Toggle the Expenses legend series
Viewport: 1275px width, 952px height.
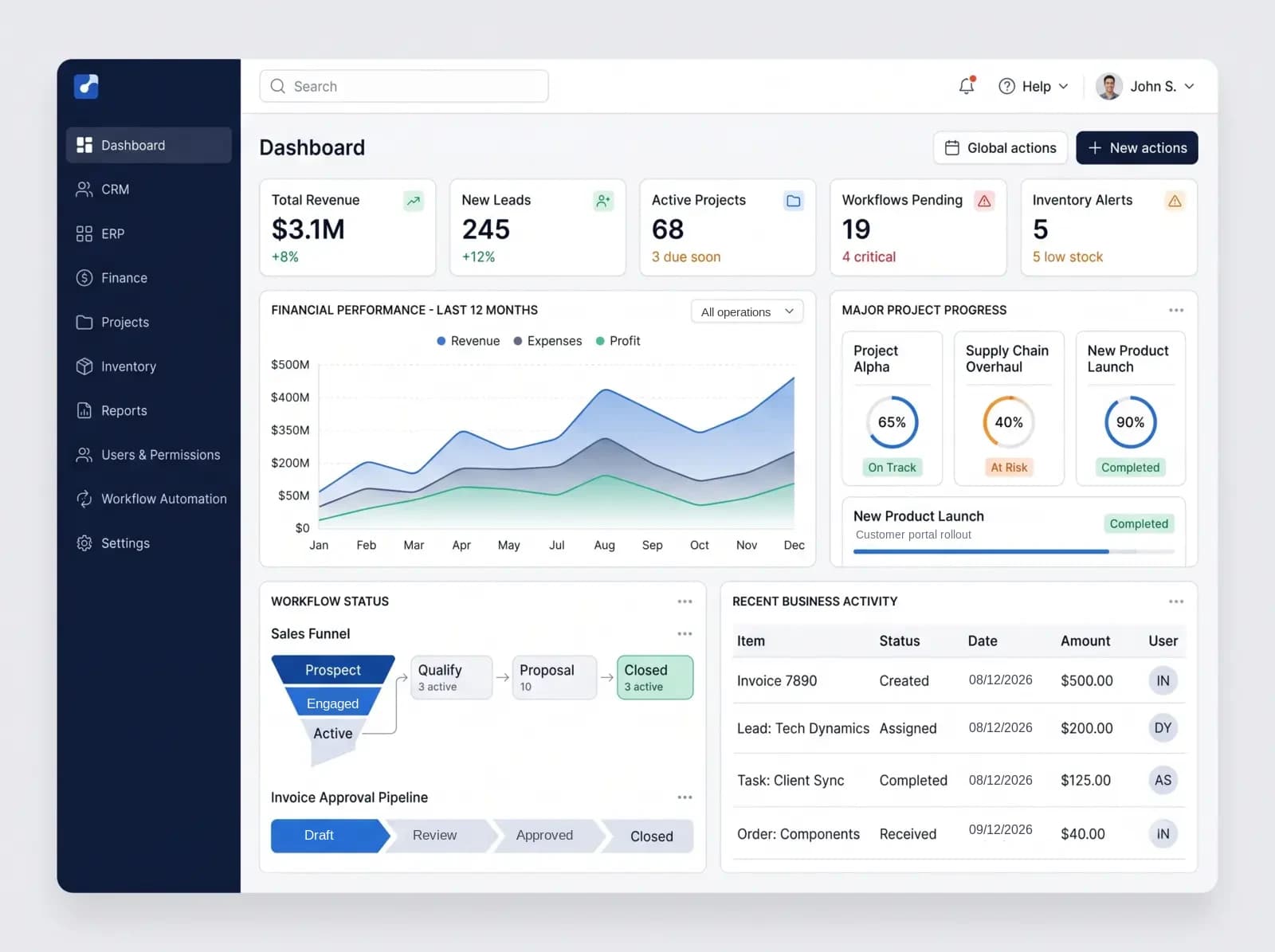click(547, 341)
